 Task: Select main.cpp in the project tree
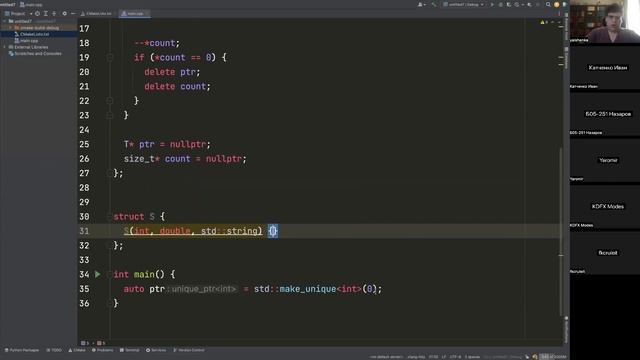[29, 41]
